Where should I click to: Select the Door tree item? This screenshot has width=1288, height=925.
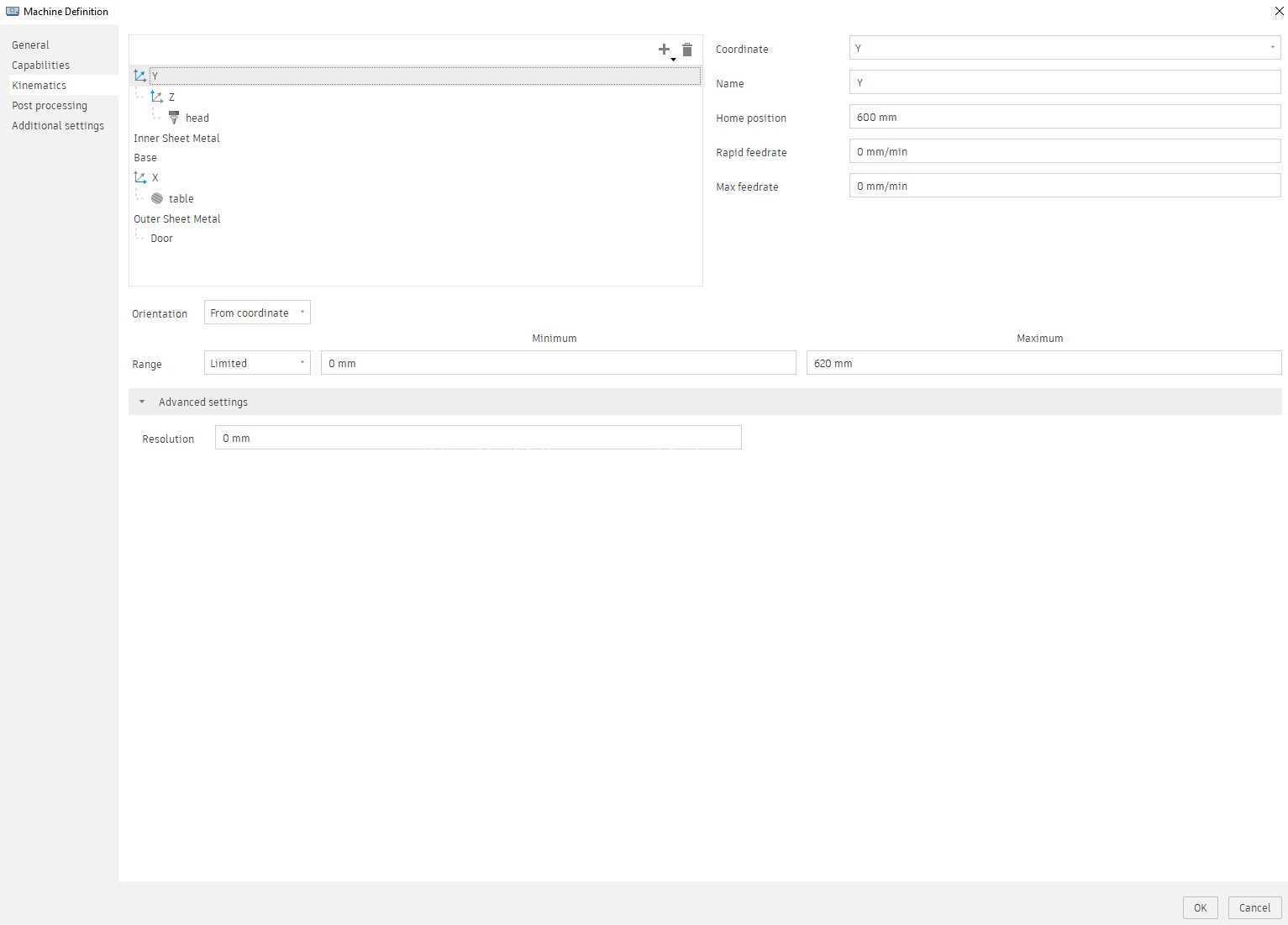(161, 239)
